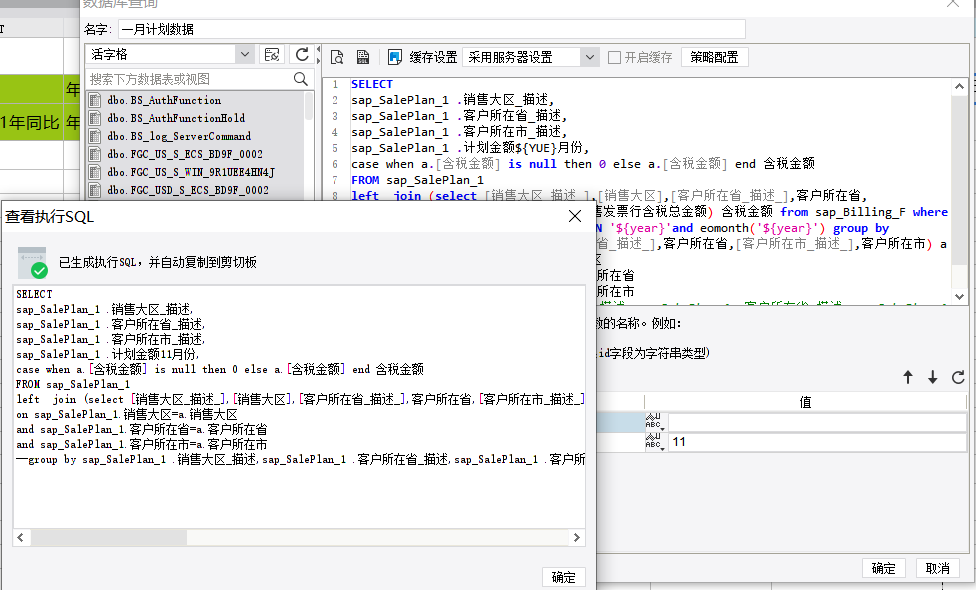Click the 1年同比 green cell in background sheet
This screenshot has width=976, height=590.
click(x=31, y=123)
